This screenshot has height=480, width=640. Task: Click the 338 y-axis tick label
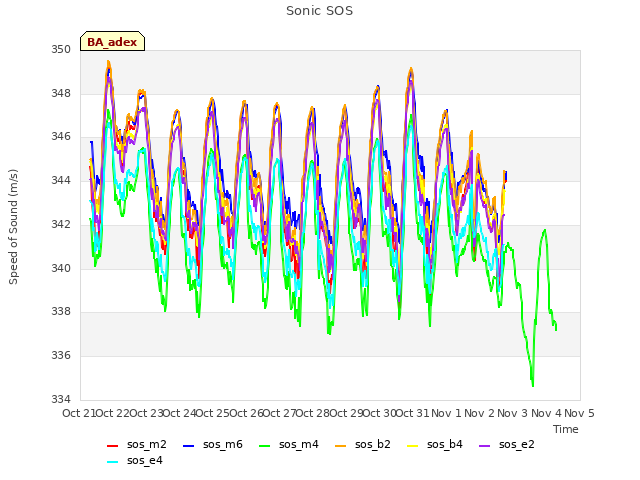(x=61, y=312)
